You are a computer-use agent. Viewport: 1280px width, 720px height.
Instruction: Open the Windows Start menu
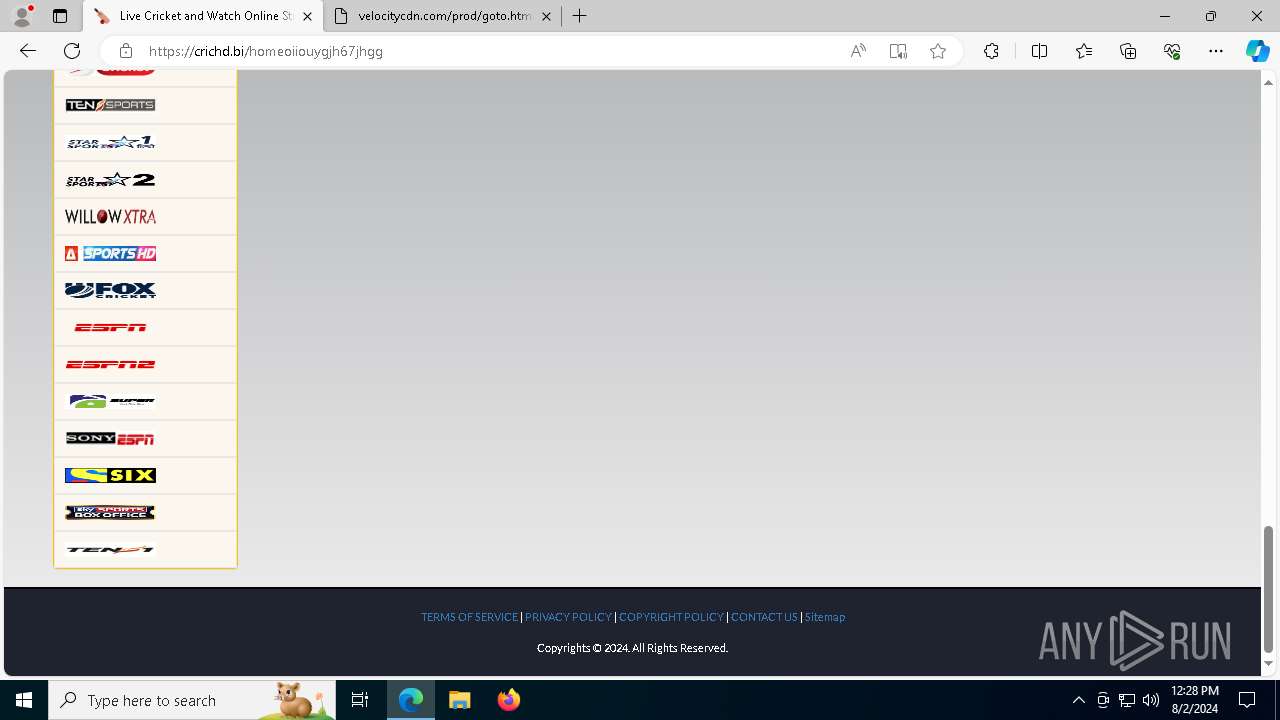24,700
